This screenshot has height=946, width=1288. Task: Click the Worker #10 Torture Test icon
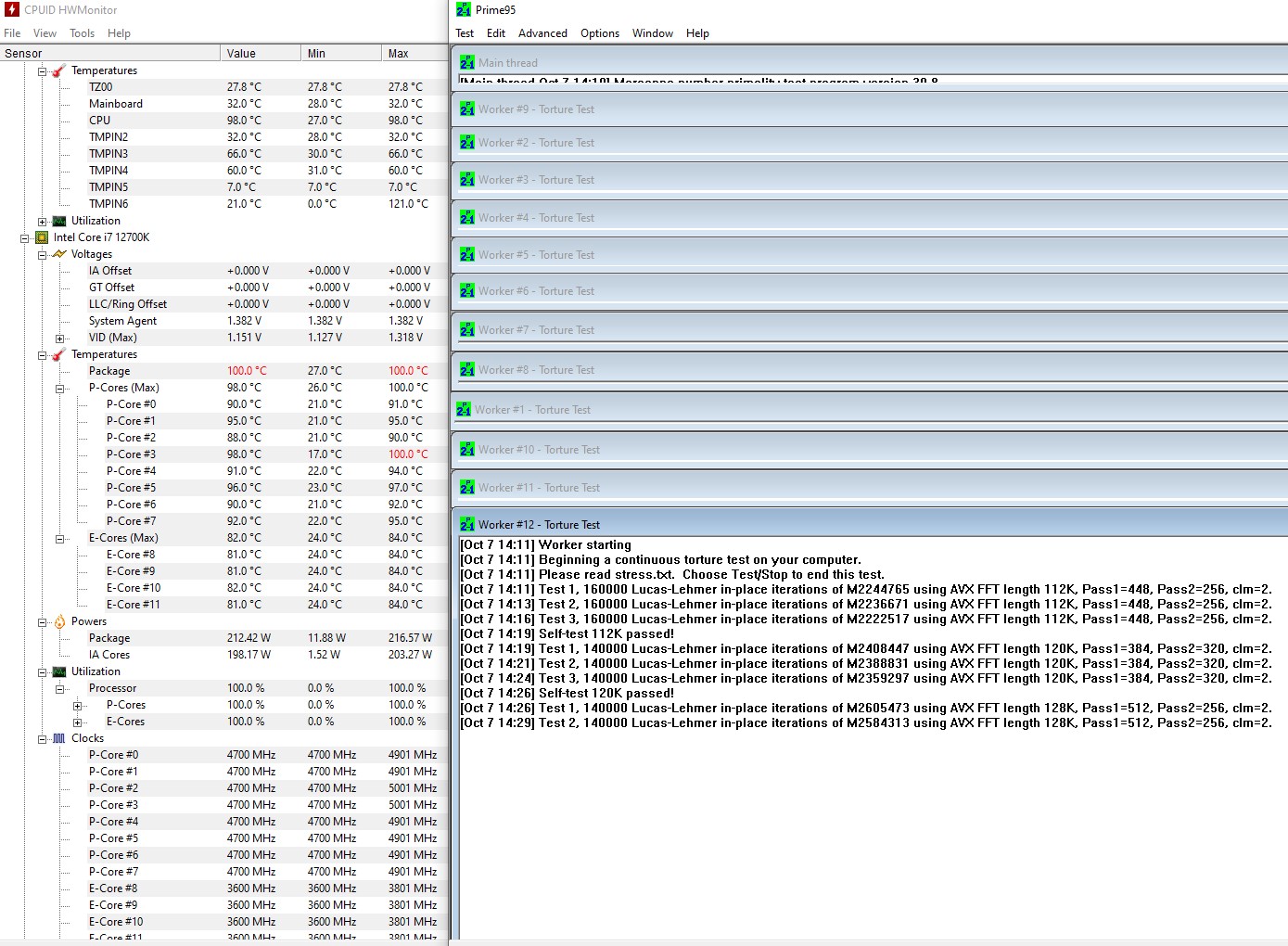pos(467,450)
